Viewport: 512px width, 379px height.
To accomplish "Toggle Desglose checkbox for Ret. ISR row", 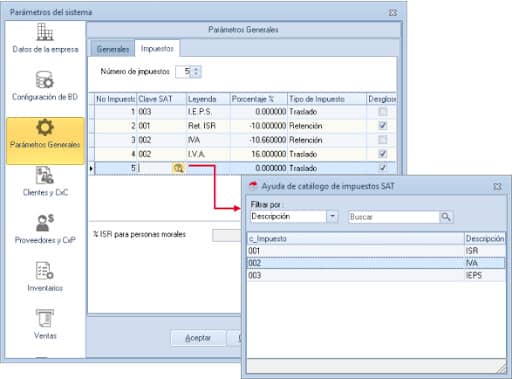I will [x=383, y=126].
